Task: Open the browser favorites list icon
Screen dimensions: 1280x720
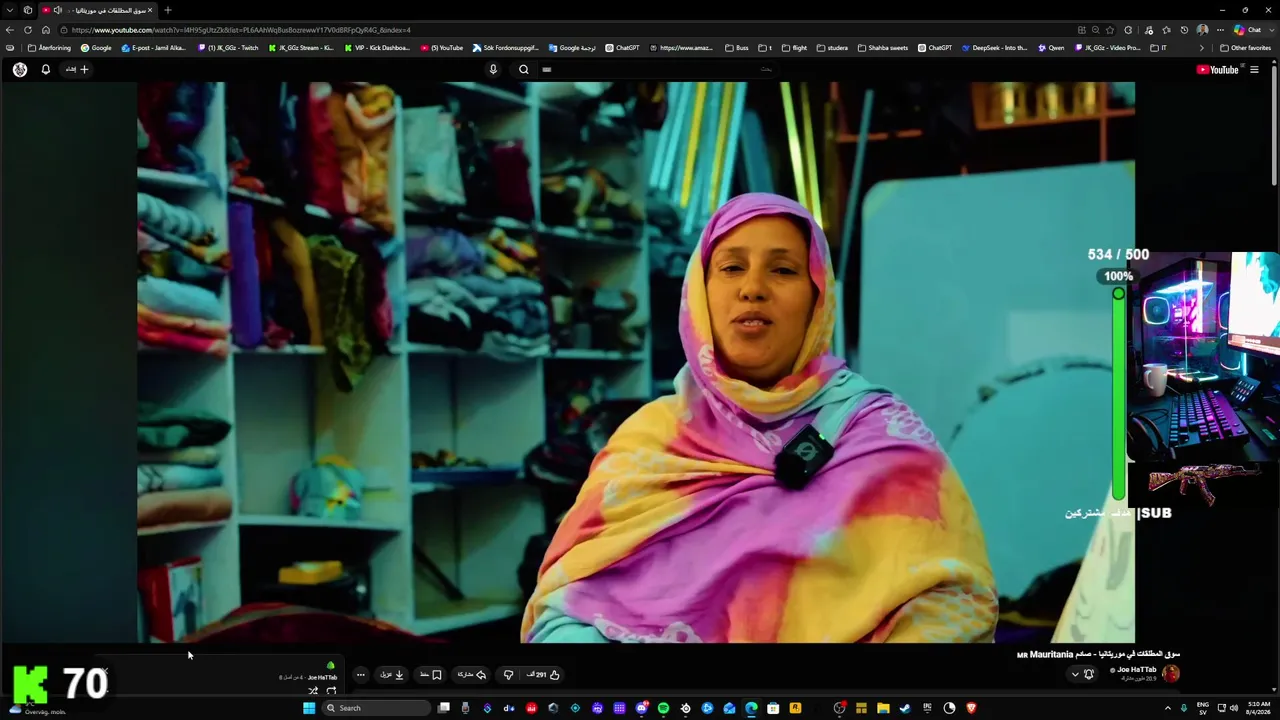Action: pos(1166,30)
